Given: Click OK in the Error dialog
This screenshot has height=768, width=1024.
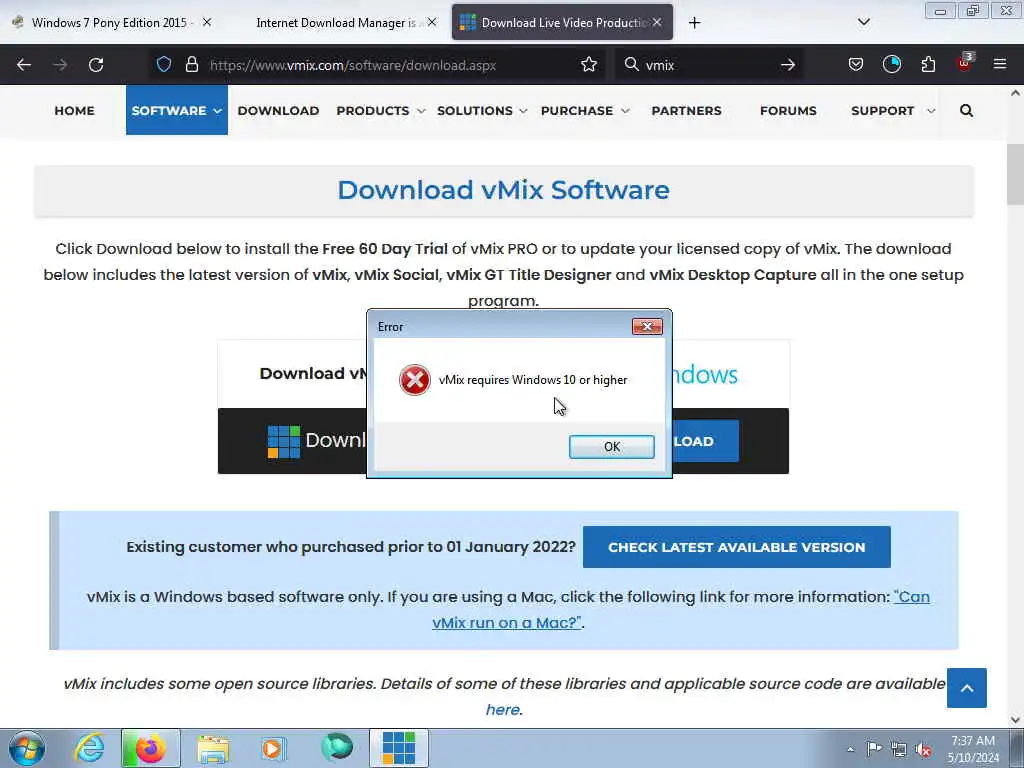Looking at the screenshot, I should (x=611, y=447).
